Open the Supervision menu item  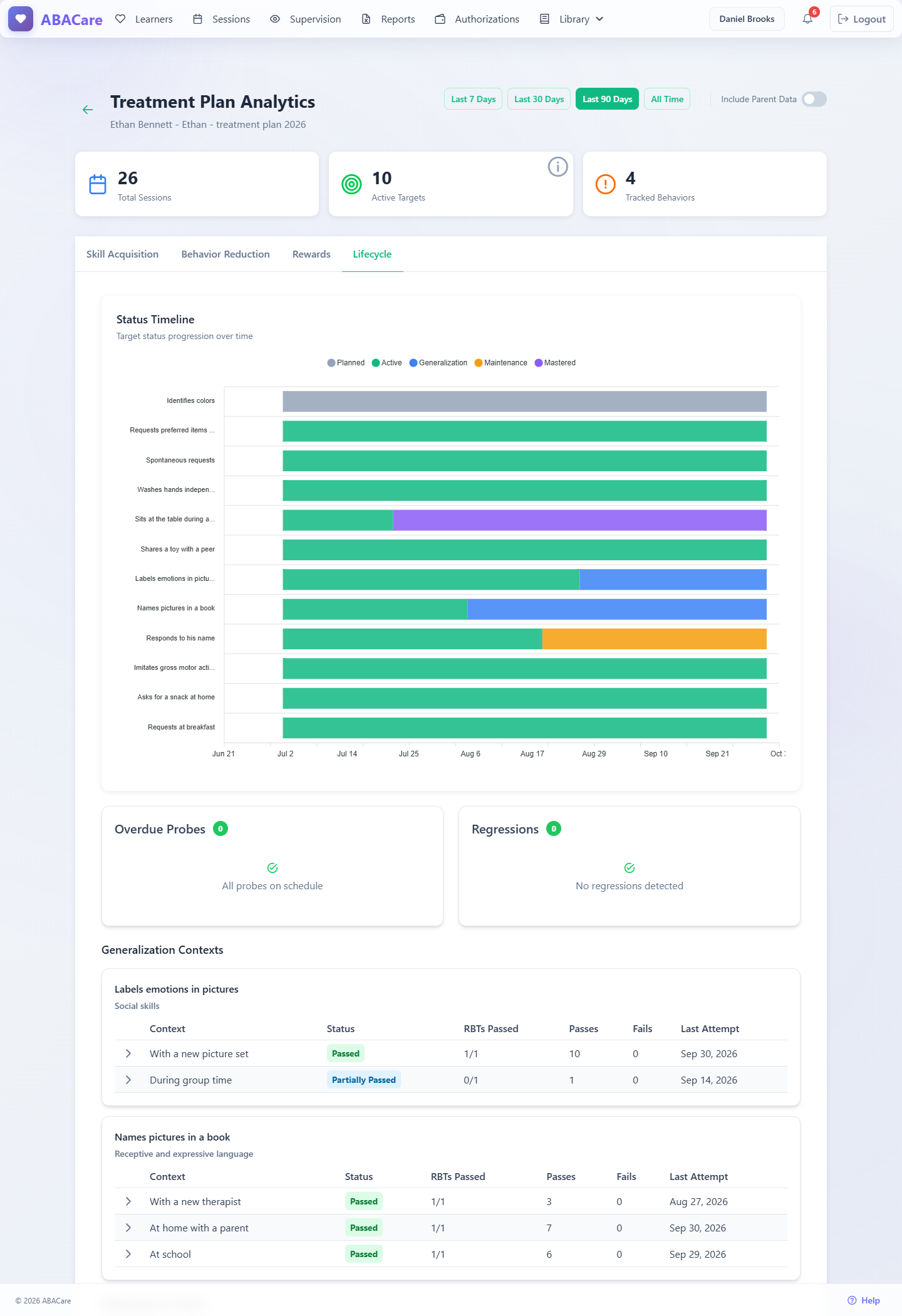pyautogui.click(x=306, y=19)
